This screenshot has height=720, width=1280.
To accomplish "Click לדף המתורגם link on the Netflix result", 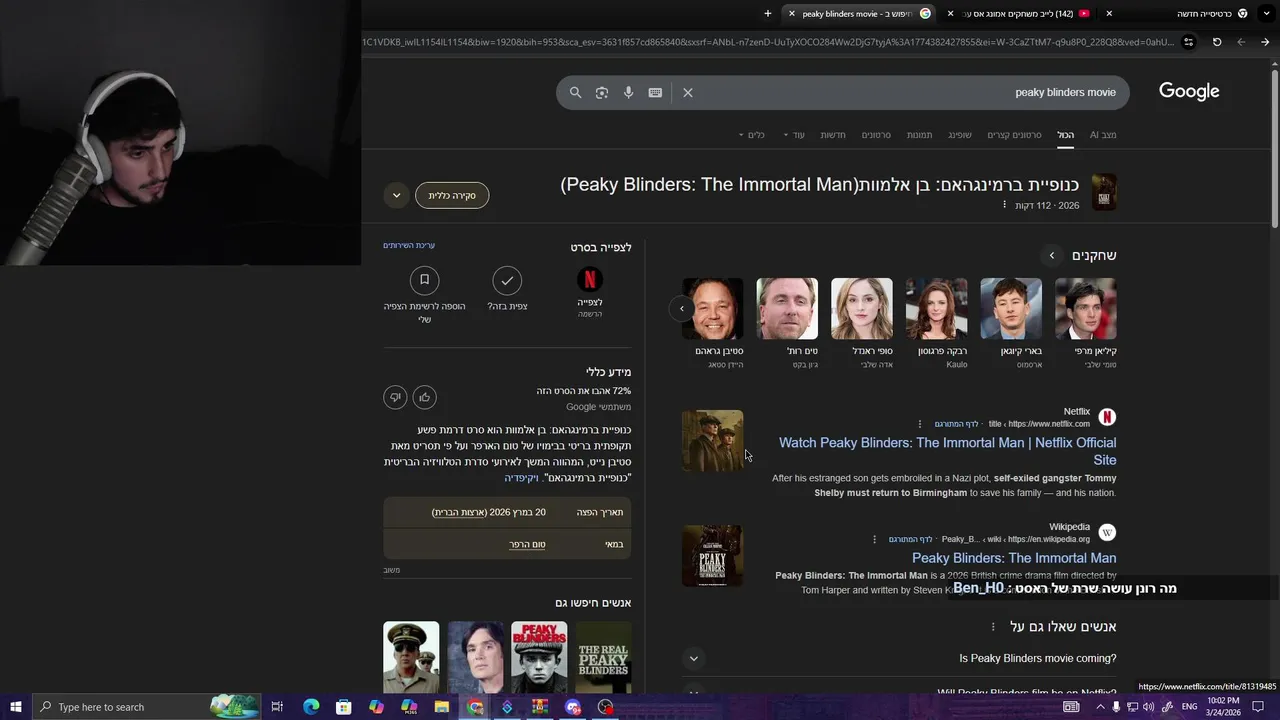I will [x=956, y=424].
